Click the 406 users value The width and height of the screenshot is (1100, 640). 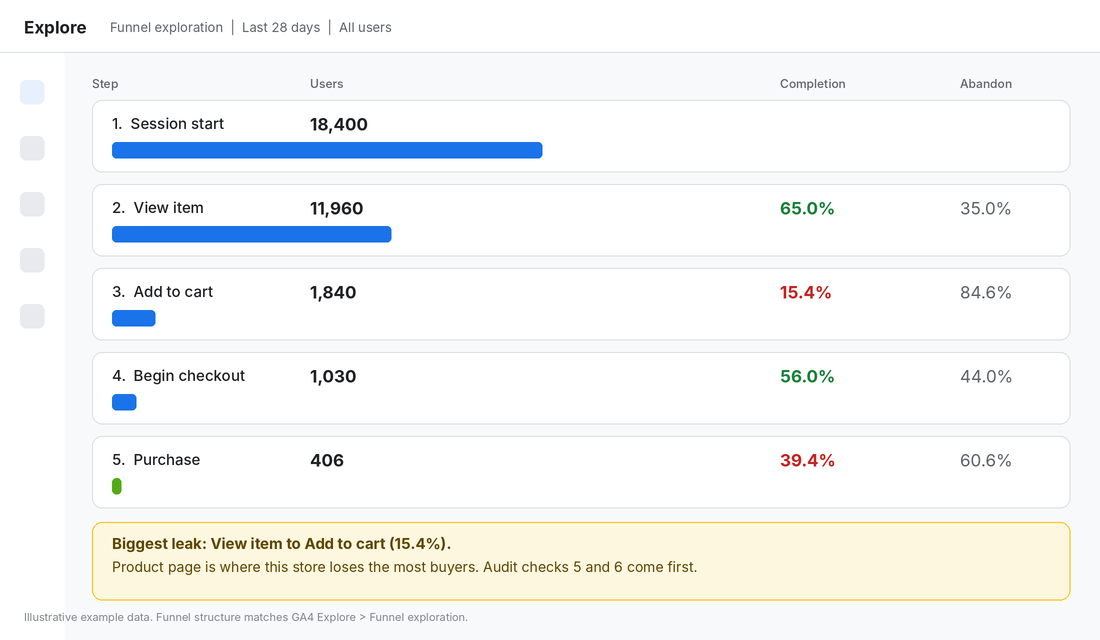[x=327, y=461]
